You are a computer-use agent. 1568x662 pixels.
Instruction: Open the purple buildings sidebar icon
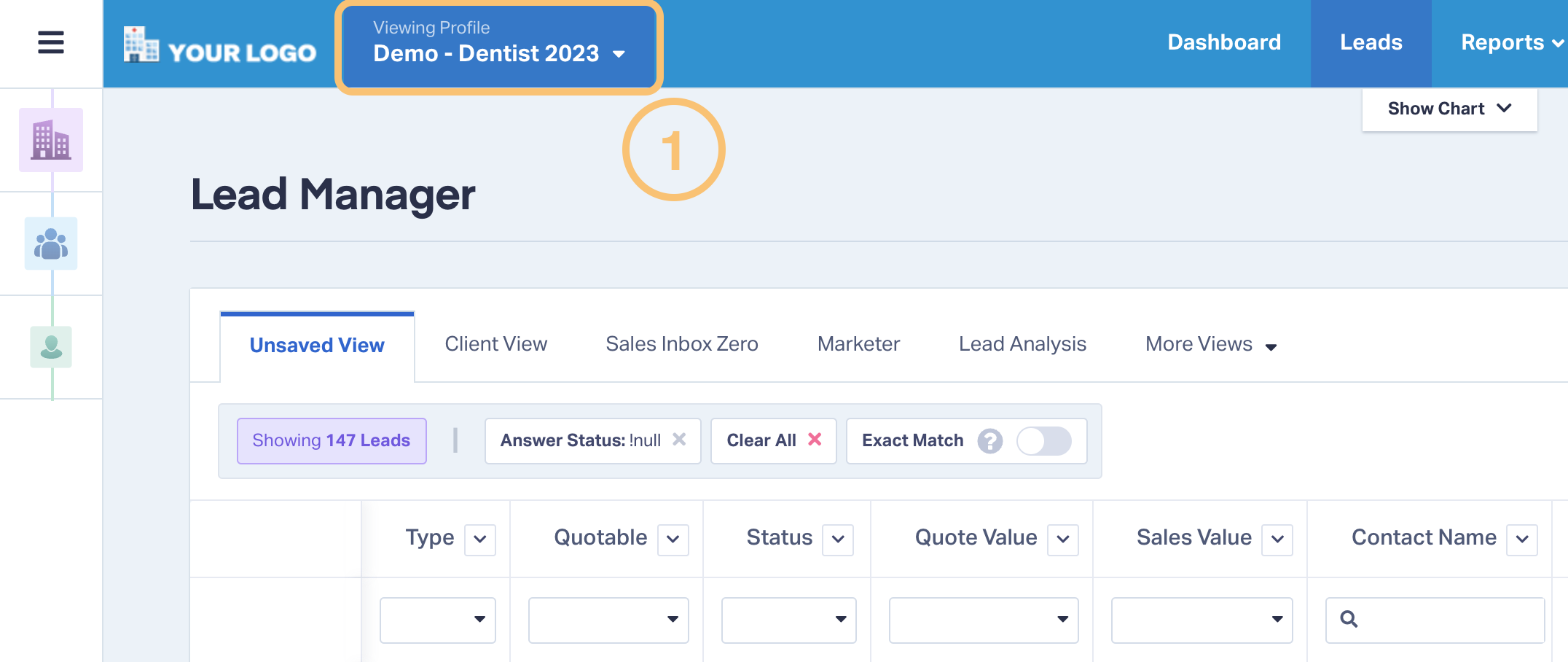click(51, 140)
